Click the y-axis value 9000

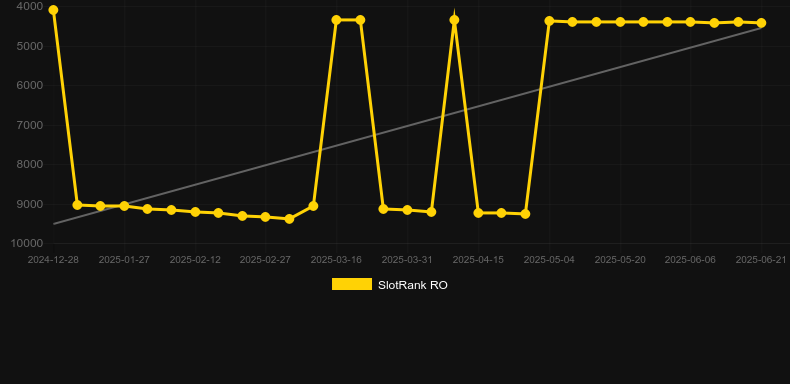30,204
